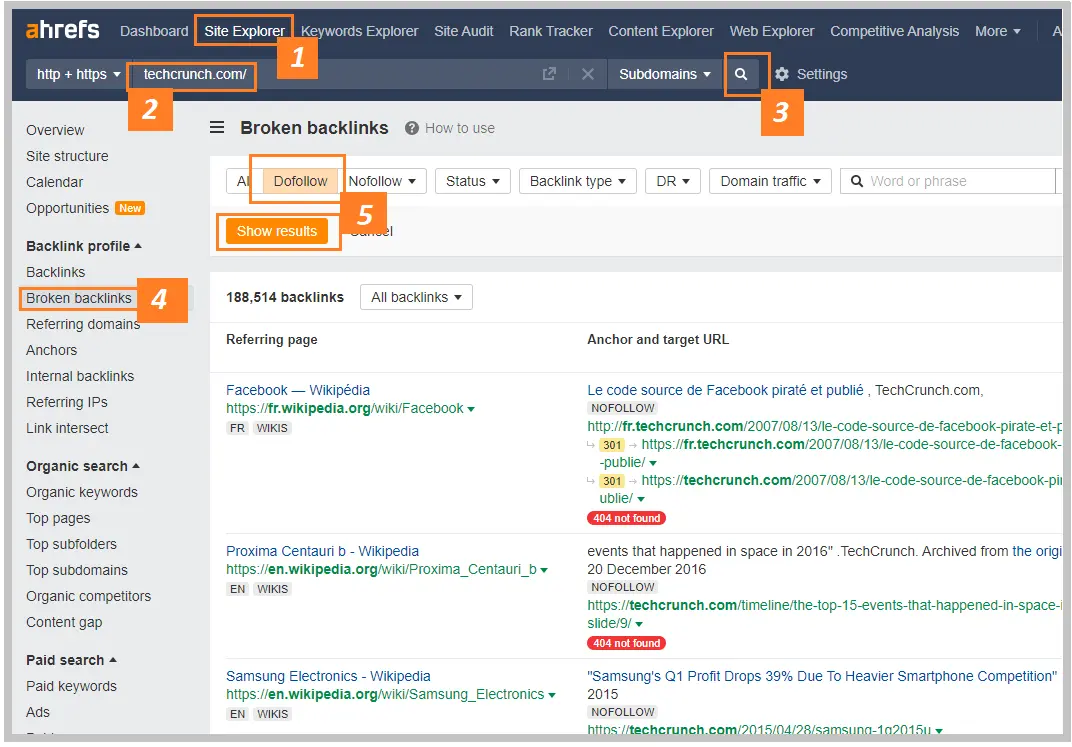Click the How to use link

pyautogui.click(x=459, y=128)
